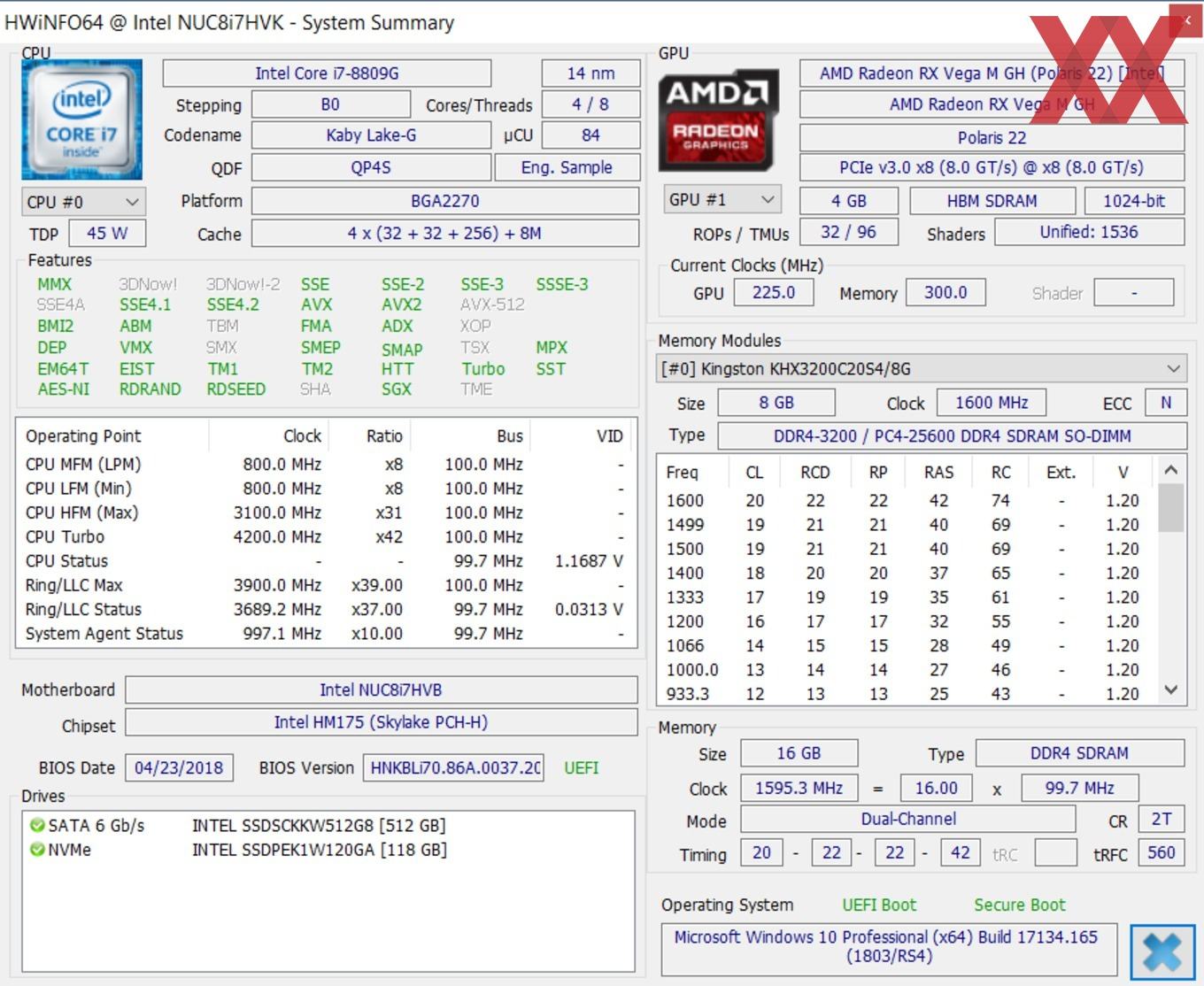Click the Intel NUC8i7HVB motherboard field
The height and width of the screenshot is (986, 1204).
381,689
